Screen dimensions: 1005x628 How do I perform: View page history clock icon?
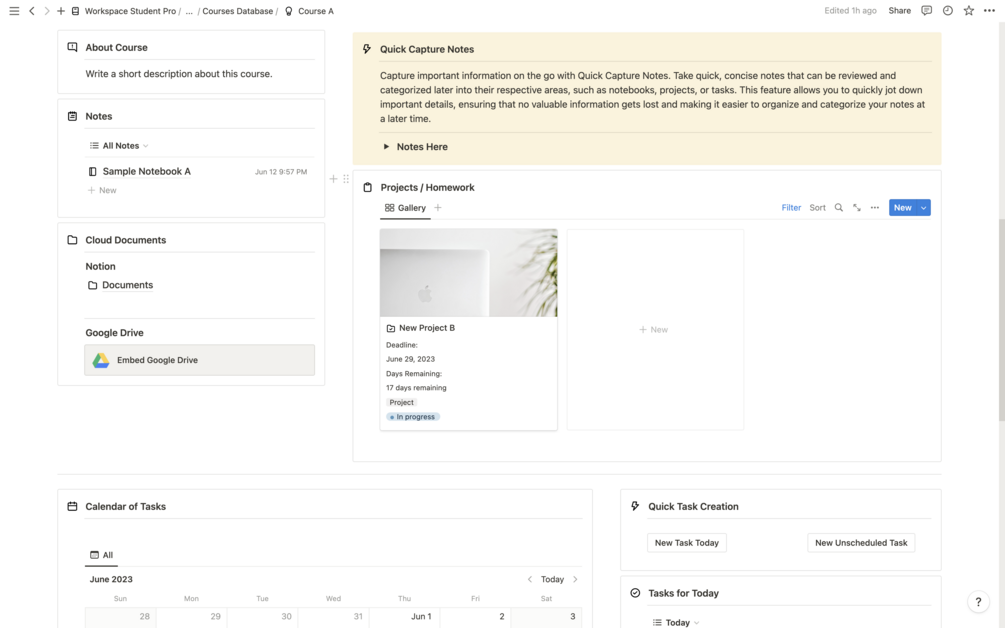pyautogui.click(x=947, y=11)
